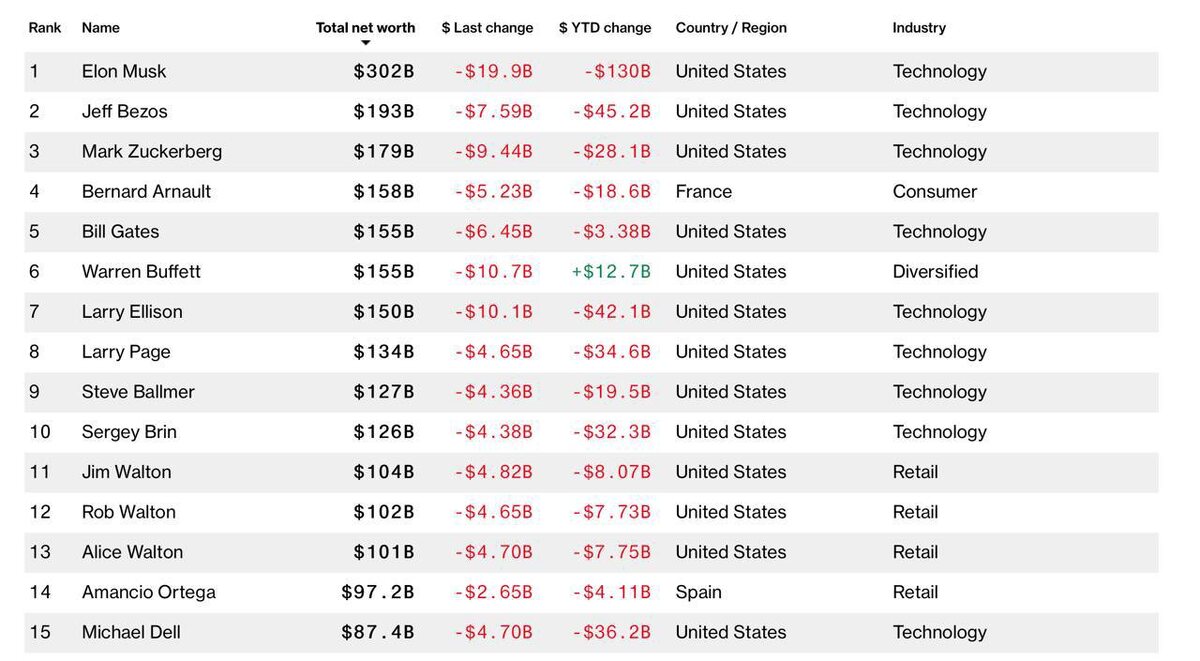Open Larry Ellison's profile
Image resolution: width=1200 pixels, height=661 pixels.
132,312
